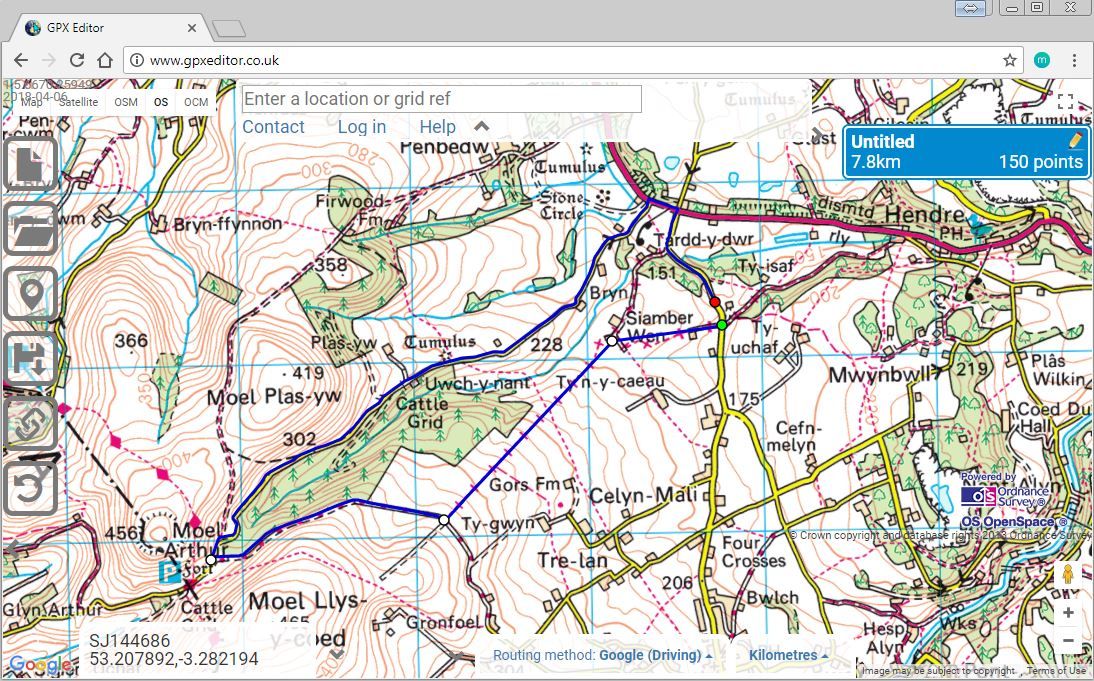The width and height of the screenshot is (1094, 681).
Task: Open the Help link
Action: point(437,127)
